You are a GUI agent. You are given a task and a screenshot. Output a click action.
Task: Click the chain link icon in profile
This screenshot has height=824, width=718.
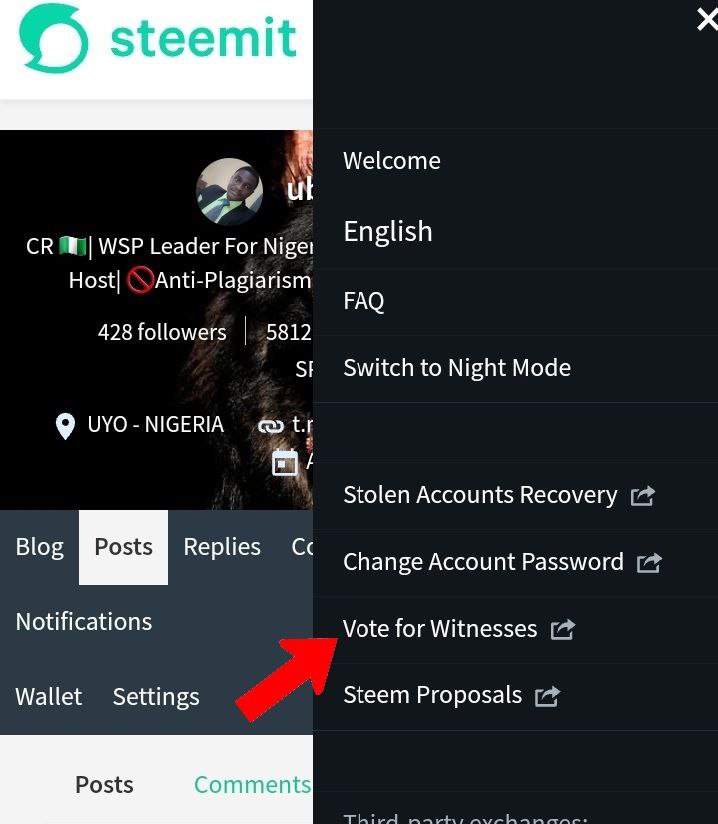pos(271,427)
